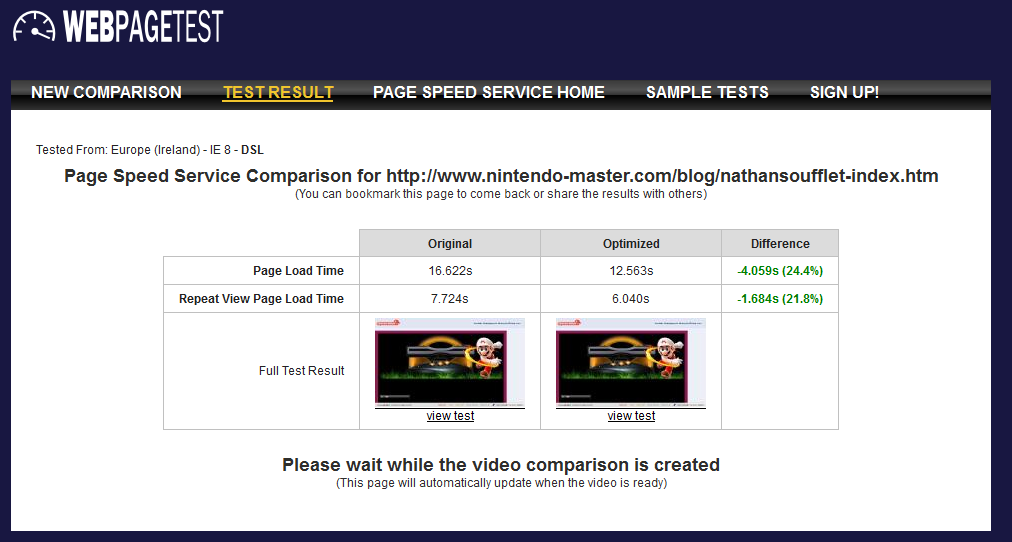
Task: Open the Sample Tests page
Action: [707, 92]
